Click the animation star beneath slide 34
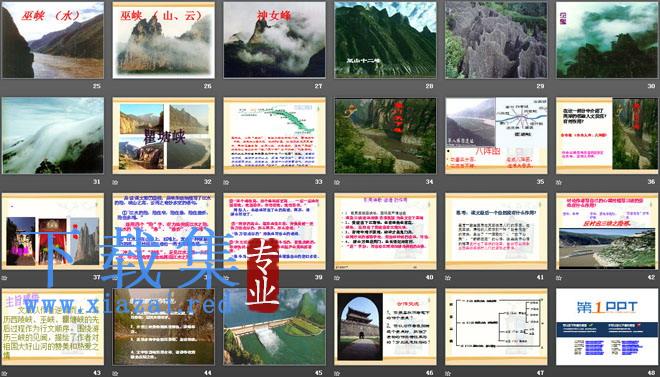Viewport: 660px width, 377px height. [337, 183]
